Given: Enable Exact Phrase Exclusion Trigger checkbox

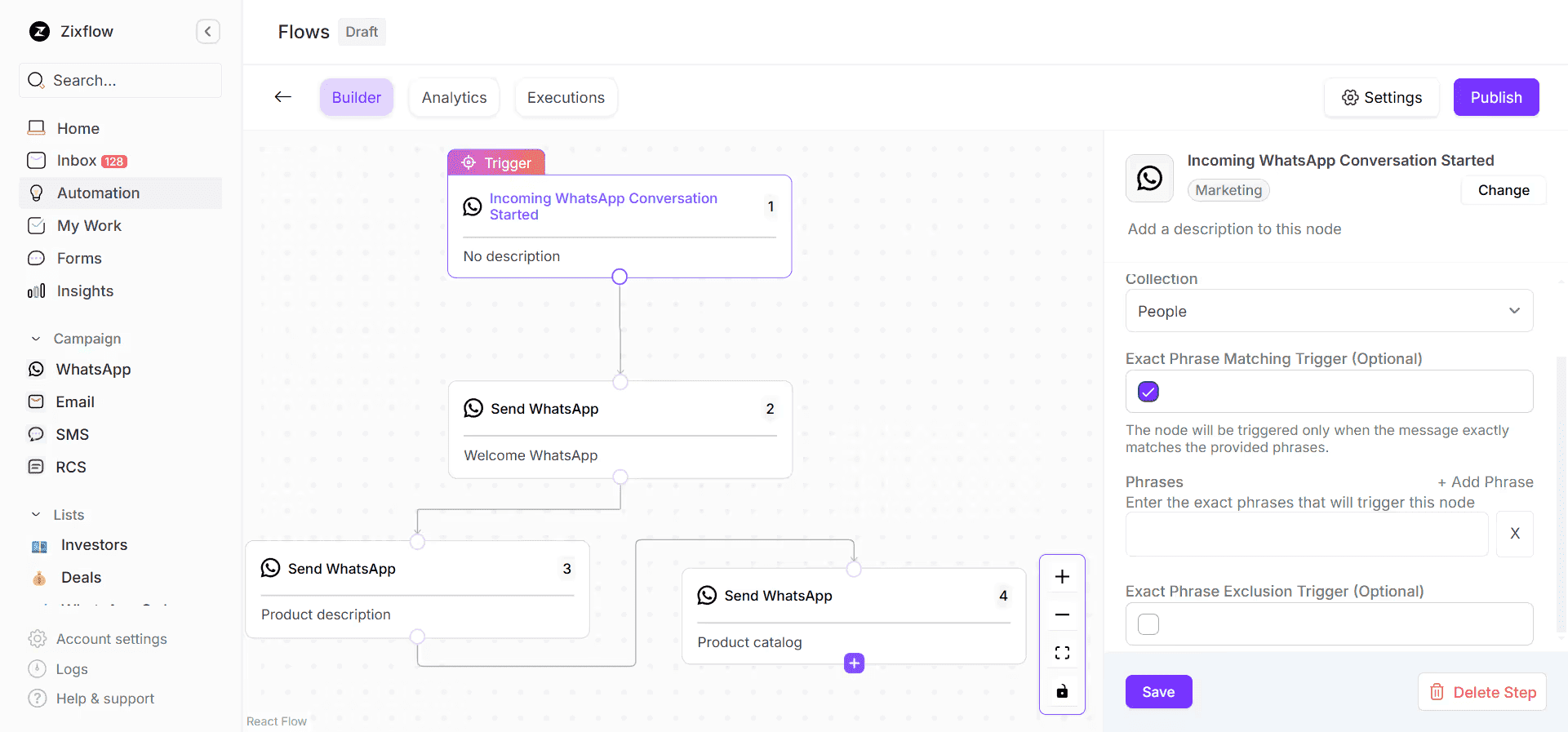Looking at the screenshot, I should (1148, 624).
